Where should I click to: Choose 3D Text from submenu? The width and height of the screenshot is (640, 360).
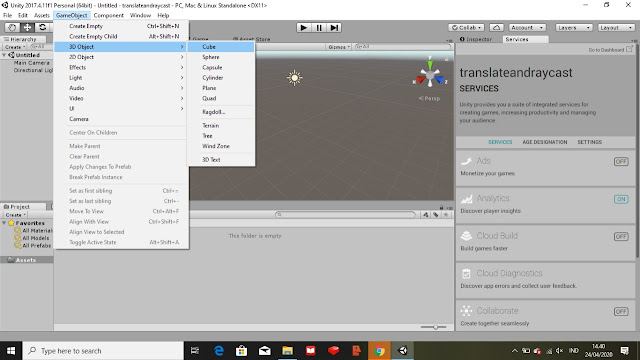[x=221, y=160]
